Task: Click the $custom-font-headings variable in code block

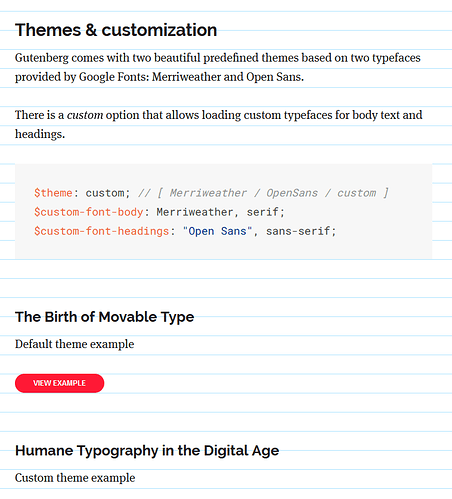Action: [101, 231]
